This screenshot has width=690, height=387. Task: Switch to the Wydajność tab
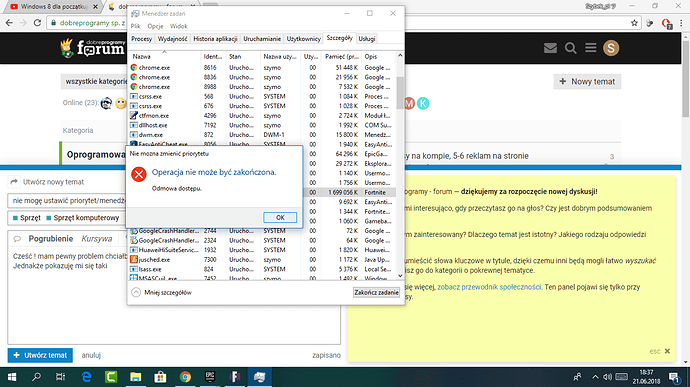click(x=172, y=39)
